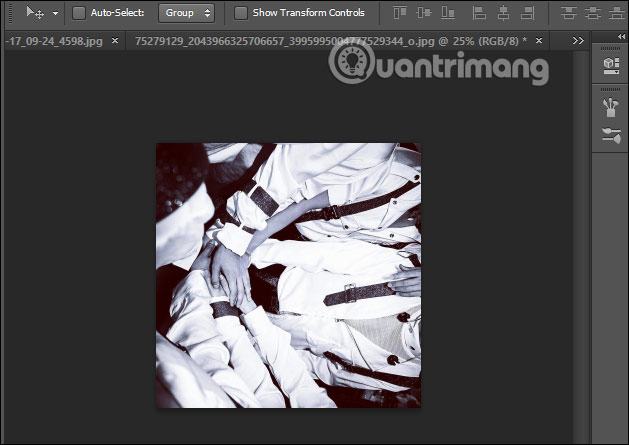629x445 pixels.
Task: Open the Group dropdown for Auto-Select
Action: point(187,13)
